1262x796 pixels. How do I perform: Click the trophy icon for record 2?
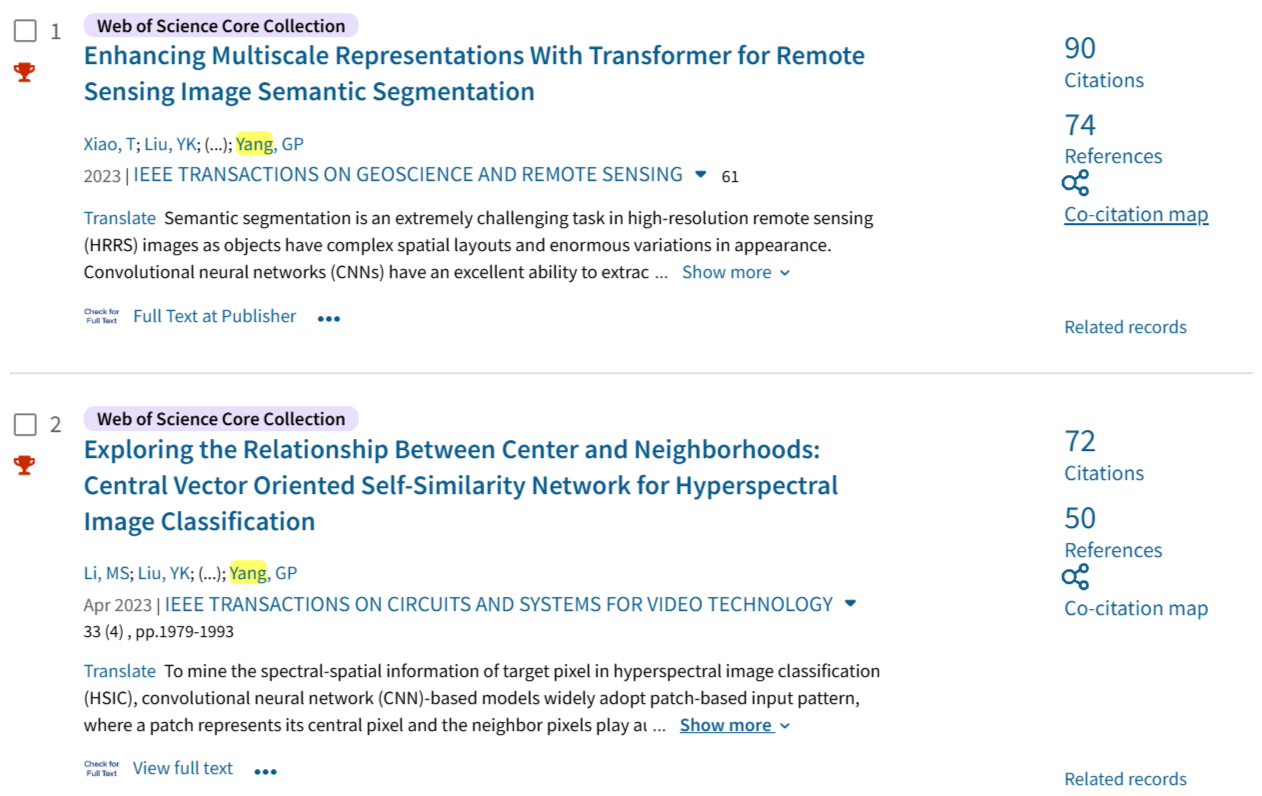[25, 465]
